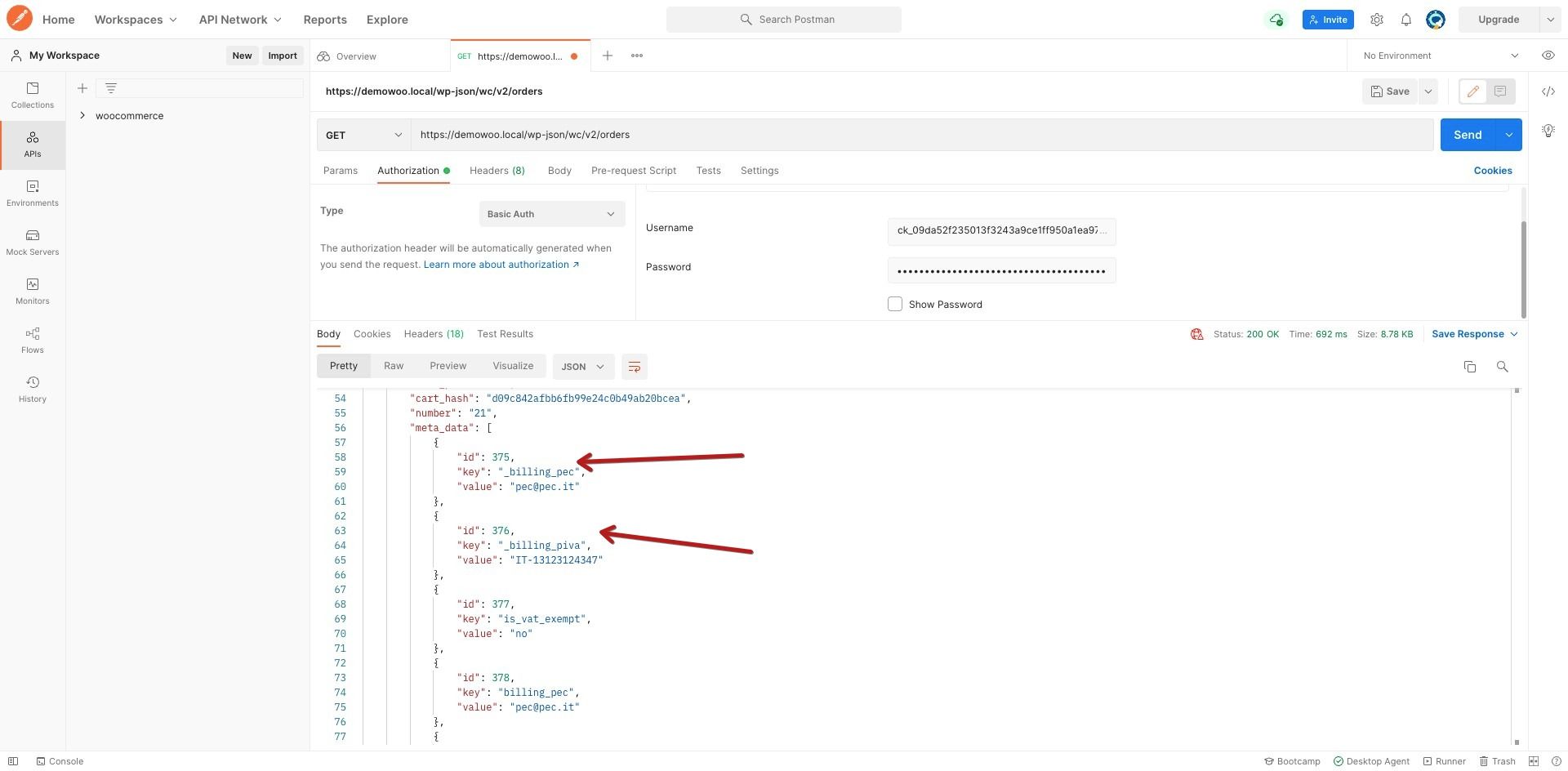The image size is (1568, 771).
Task: Open Monitors in the sidebar
Action: click(33, 292)
